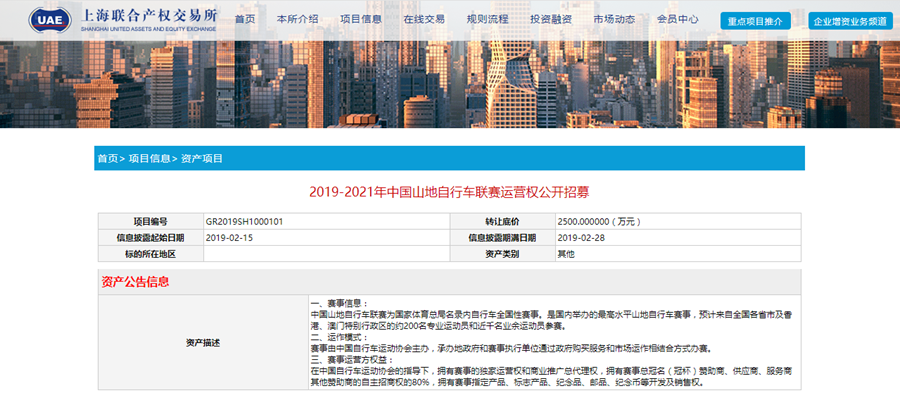The height and width of the screenshot is (393, 900).
Task: Follow the 首页 breadcrumb link
Action: coord(107,158)
